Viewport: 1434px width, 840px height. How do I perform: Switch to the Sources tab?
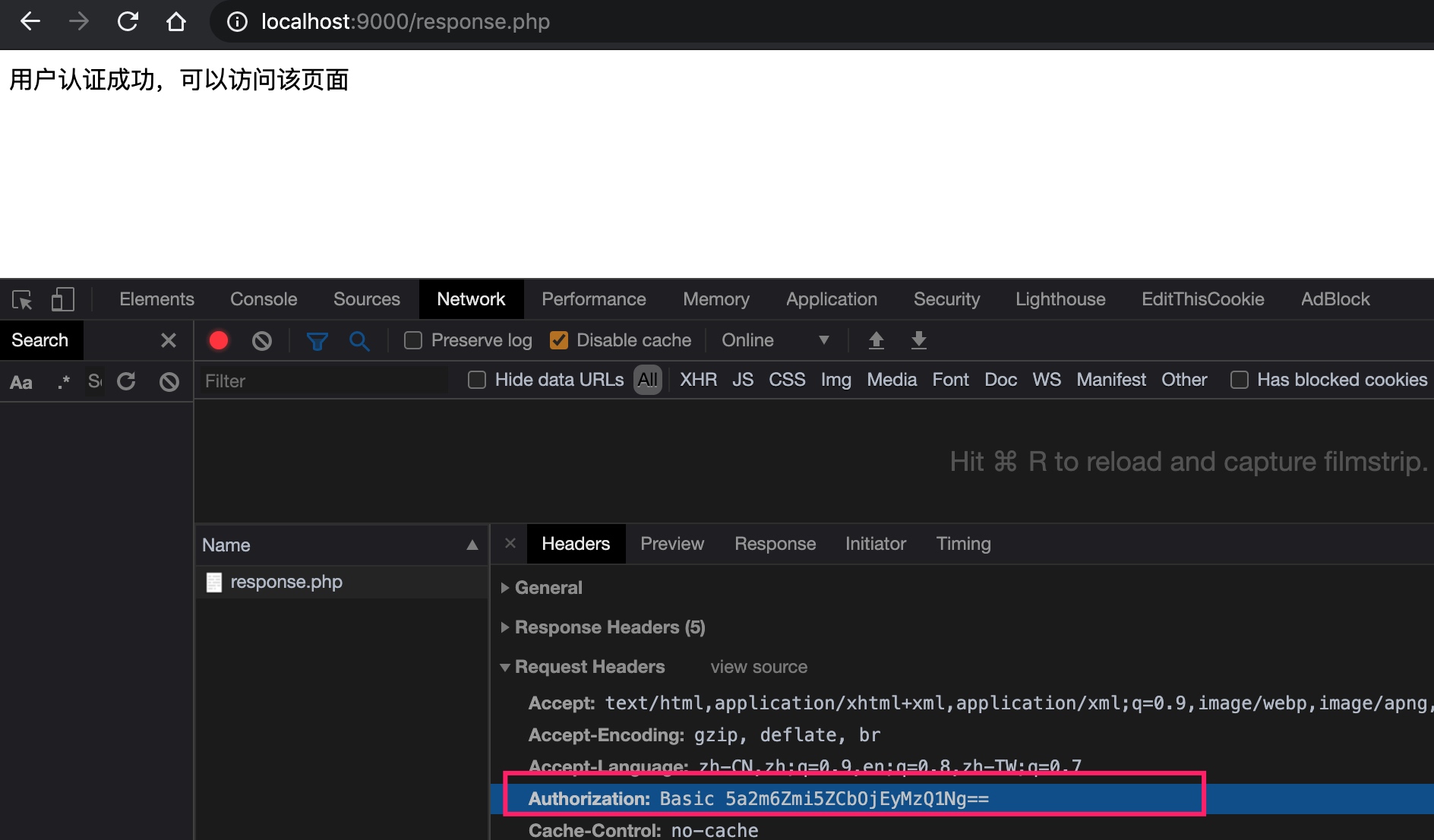click(366, 299)
